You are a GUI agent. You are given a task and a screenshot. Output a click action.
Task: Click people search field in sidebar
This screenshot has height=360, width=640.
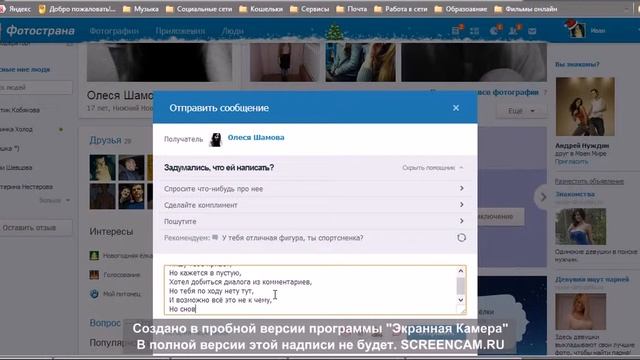point(35,87)
